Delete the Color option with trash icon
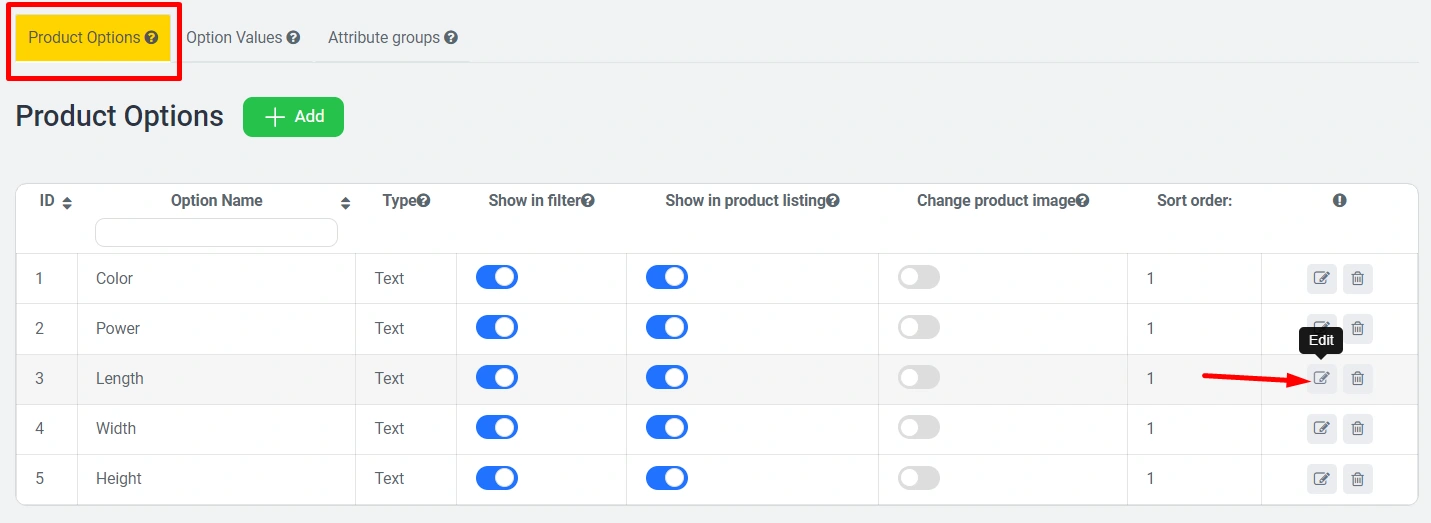 point(1357,279)
